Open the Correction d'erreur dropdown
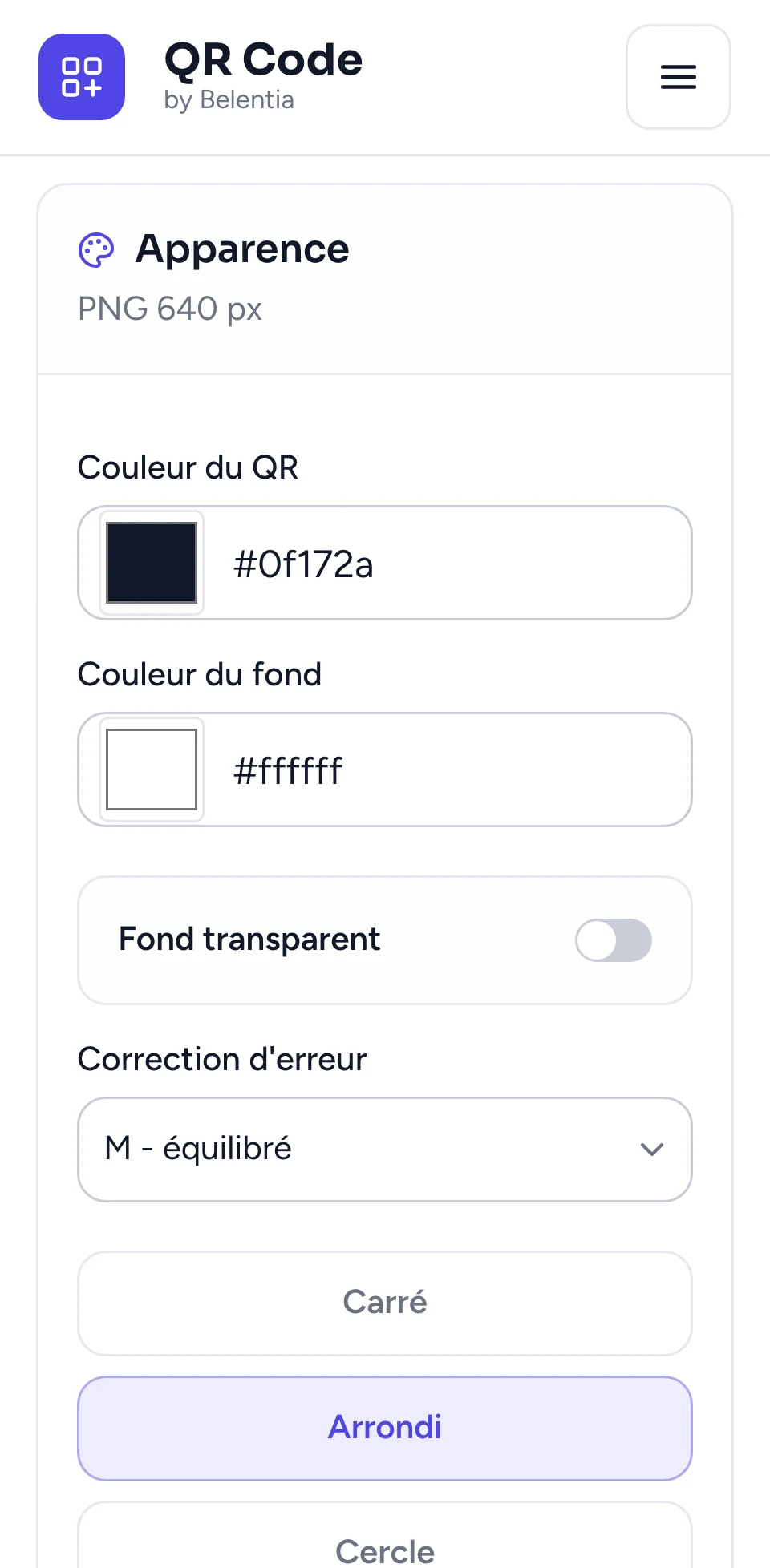This screenshot has height=1568, width=770. tap(385, 1150)
